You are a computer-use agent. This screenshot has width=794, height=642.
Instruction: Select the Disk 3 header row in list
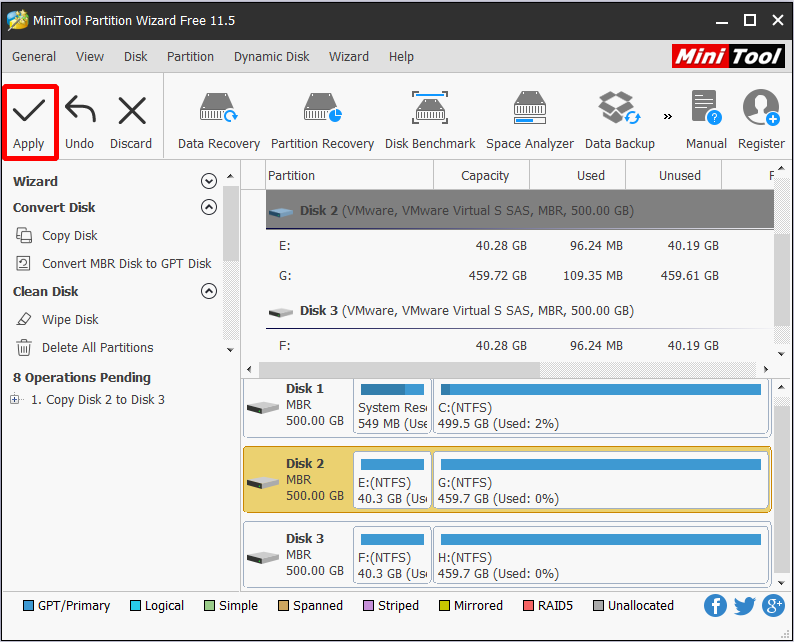[520, 311]
